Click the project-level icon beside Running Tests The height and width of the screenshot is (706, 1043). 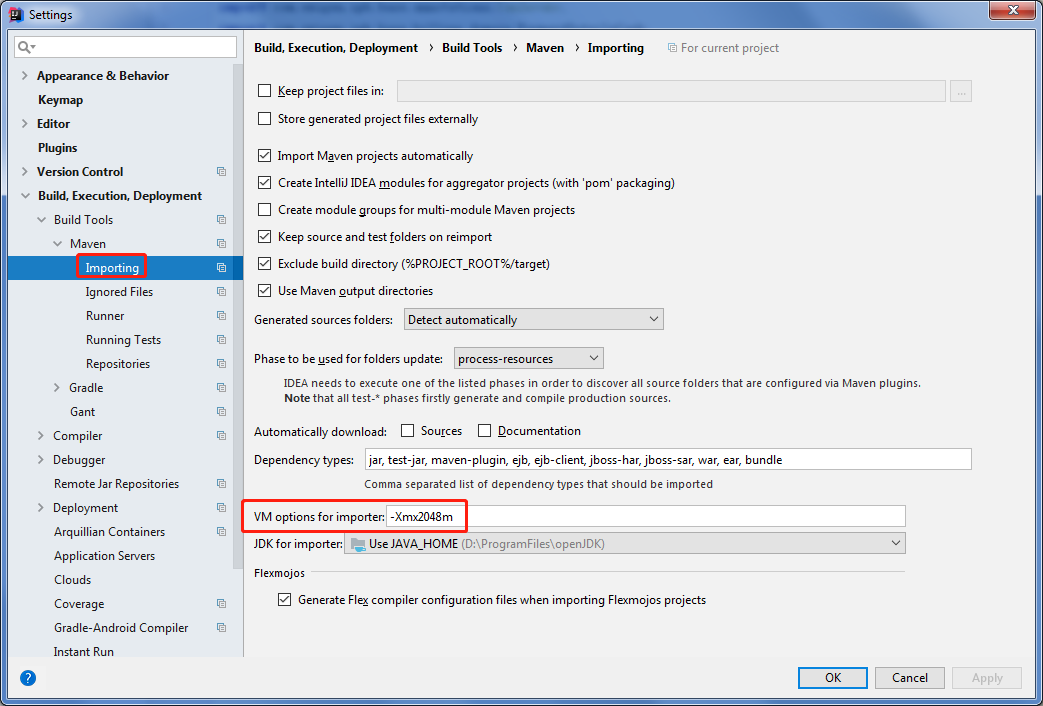pos(222,339)
